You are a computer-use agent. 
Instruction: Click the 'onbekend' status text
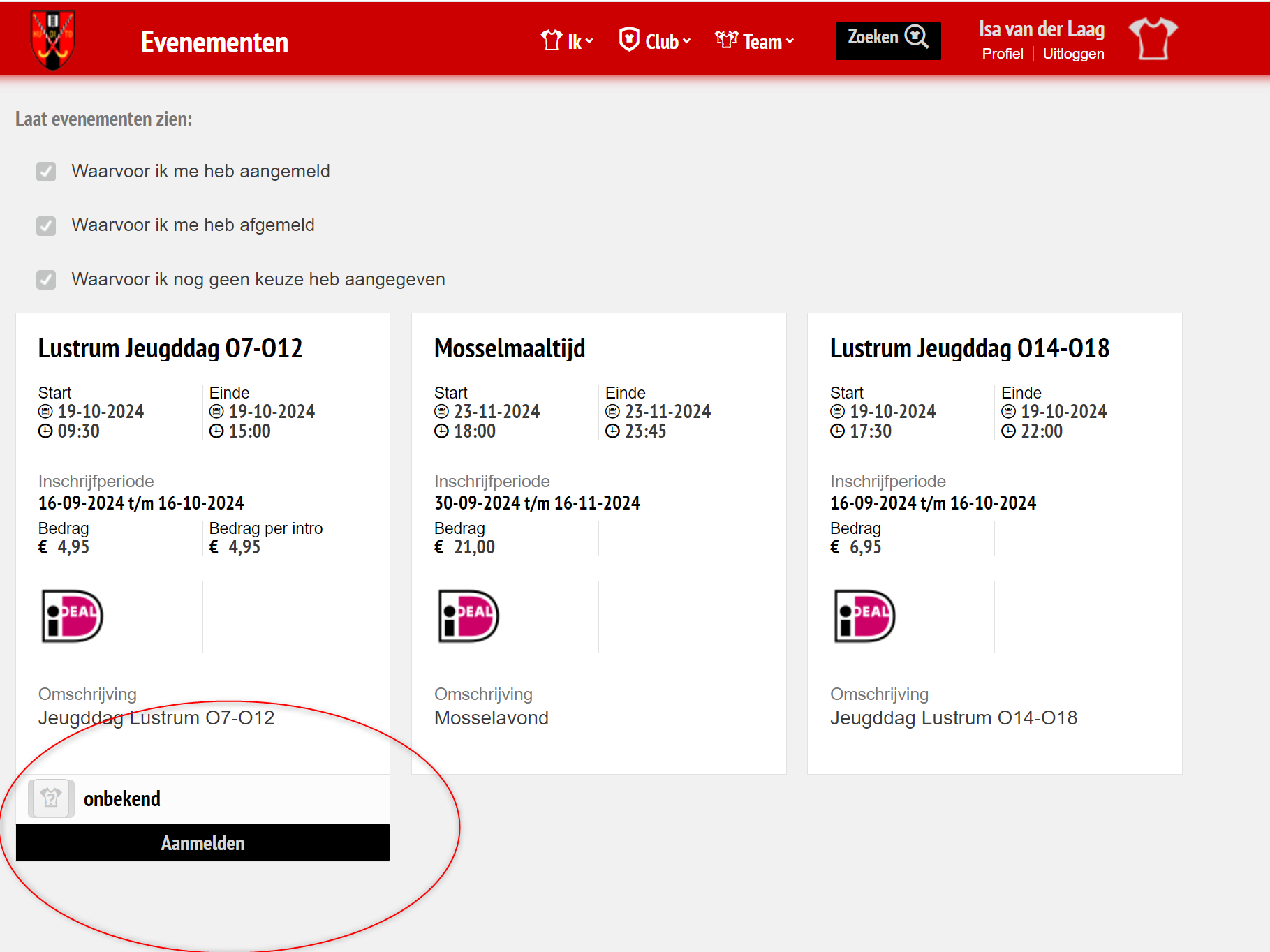122,798
